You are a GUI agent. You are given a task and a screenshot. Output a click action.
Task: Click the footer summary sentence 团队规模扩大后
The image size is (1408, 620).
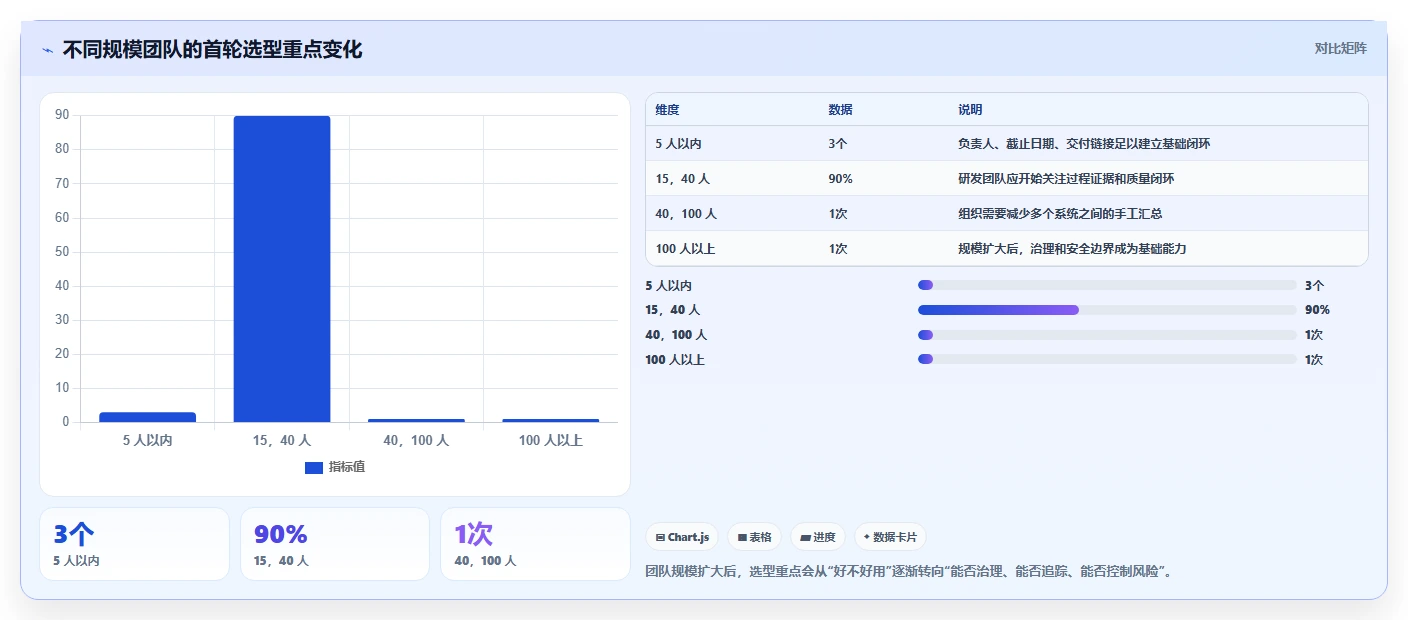point(909,572)
